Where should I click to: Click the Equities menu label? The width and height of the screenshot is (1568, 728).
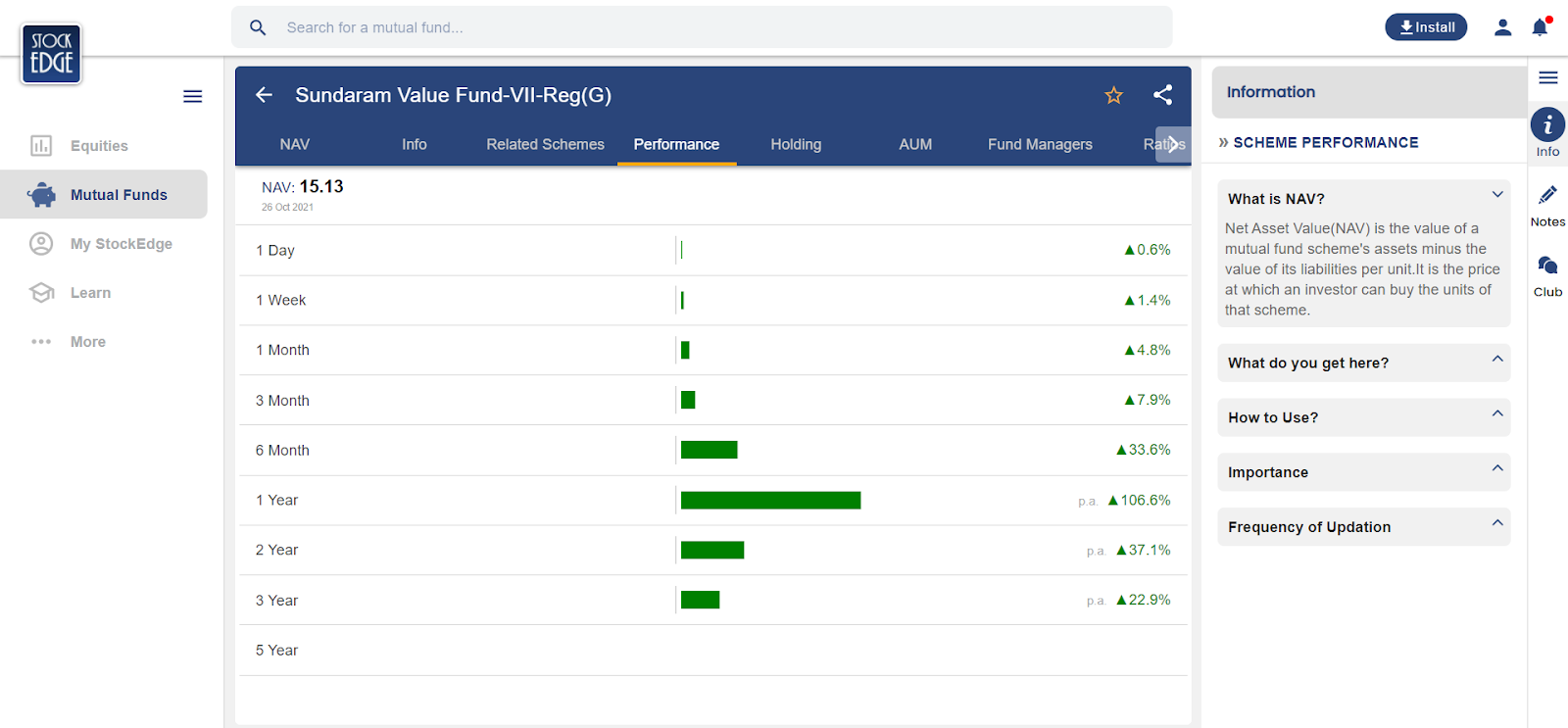click(99, 146)
